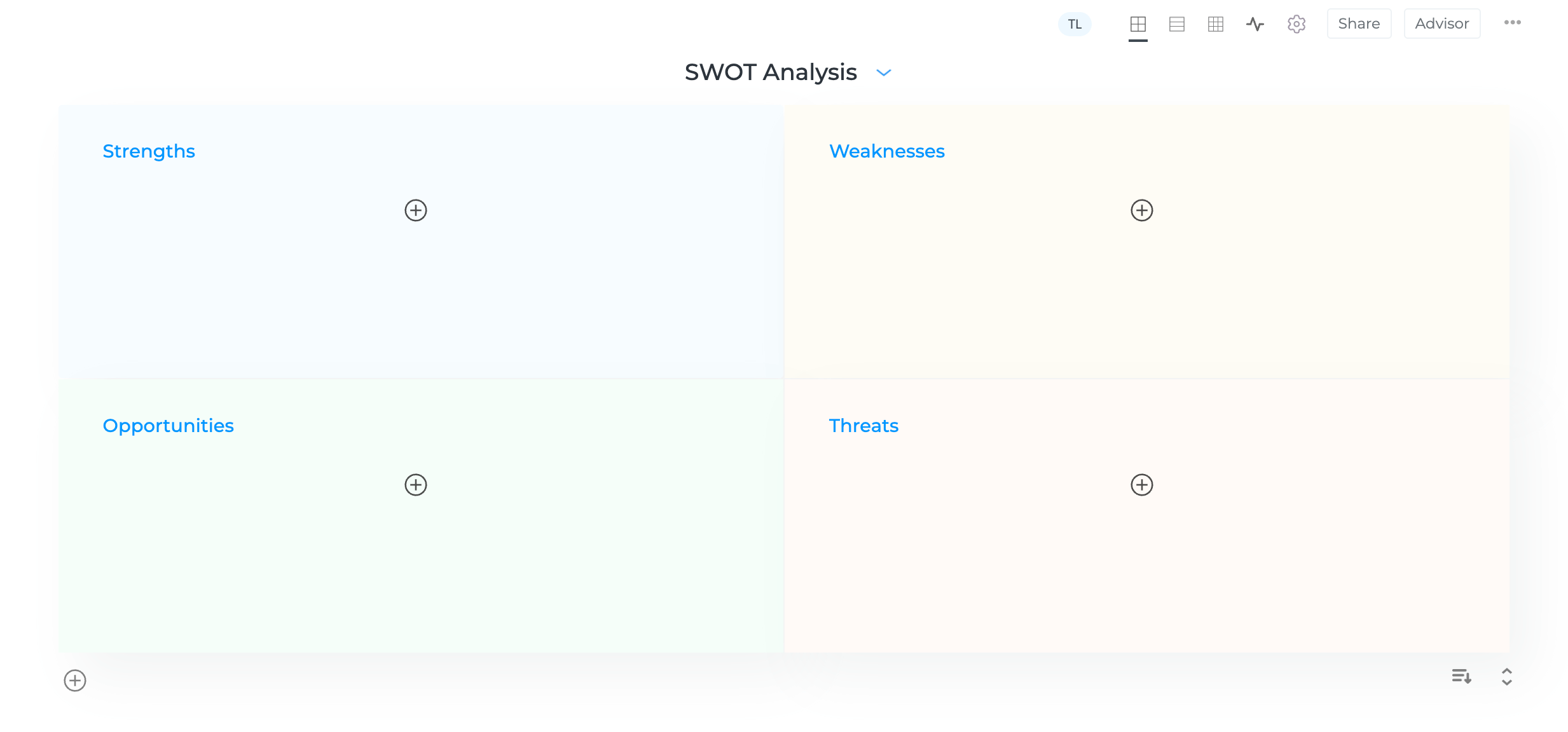The width and height of the screenshot is (1568, 732).
Task: Click the TL avatar badge
Action: (1075, 24)
